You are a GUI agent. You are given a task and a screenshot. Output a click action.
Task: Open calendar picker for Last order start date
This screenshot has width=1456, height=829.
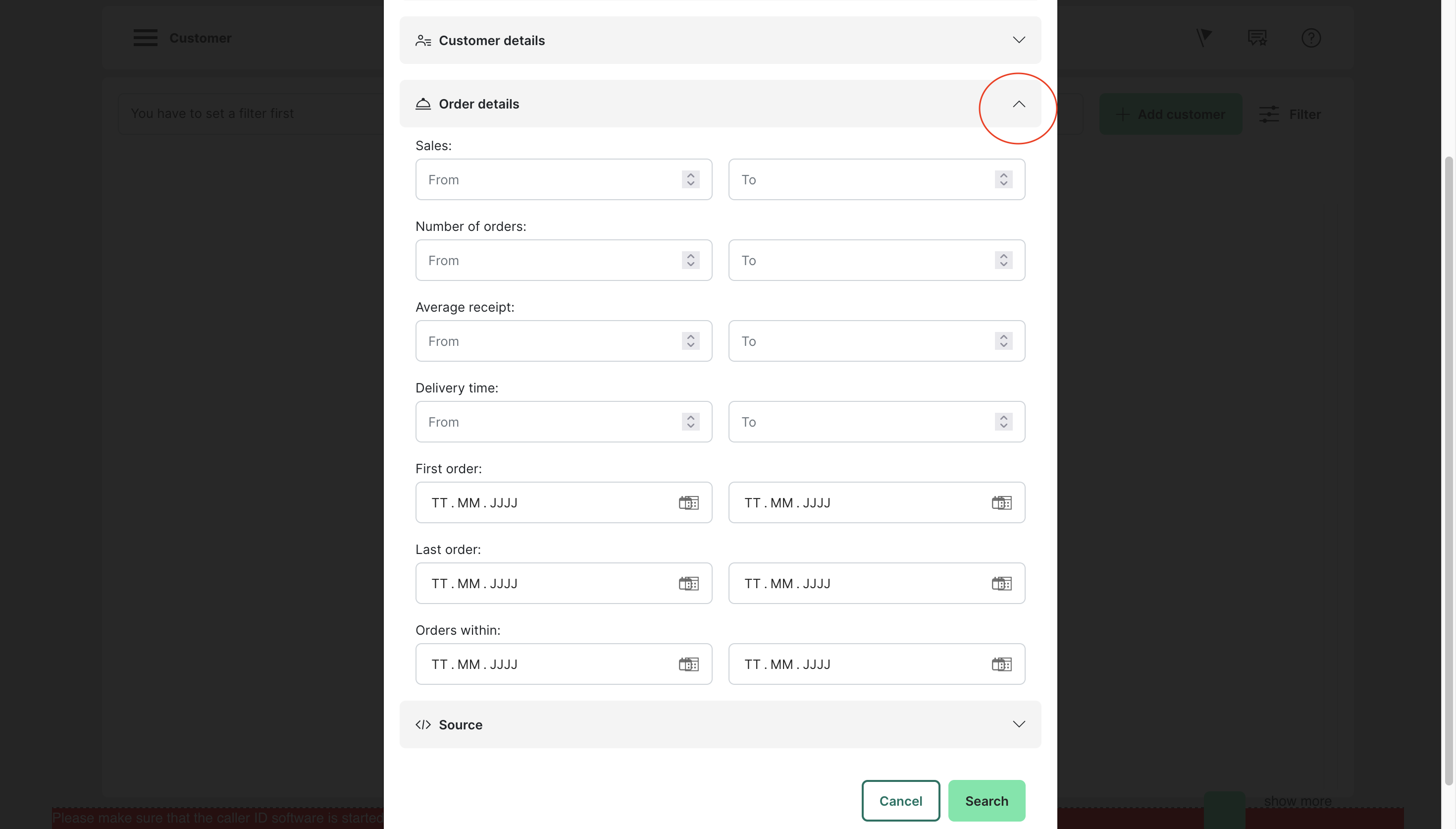pyautogui.click(x=688, y=584)
